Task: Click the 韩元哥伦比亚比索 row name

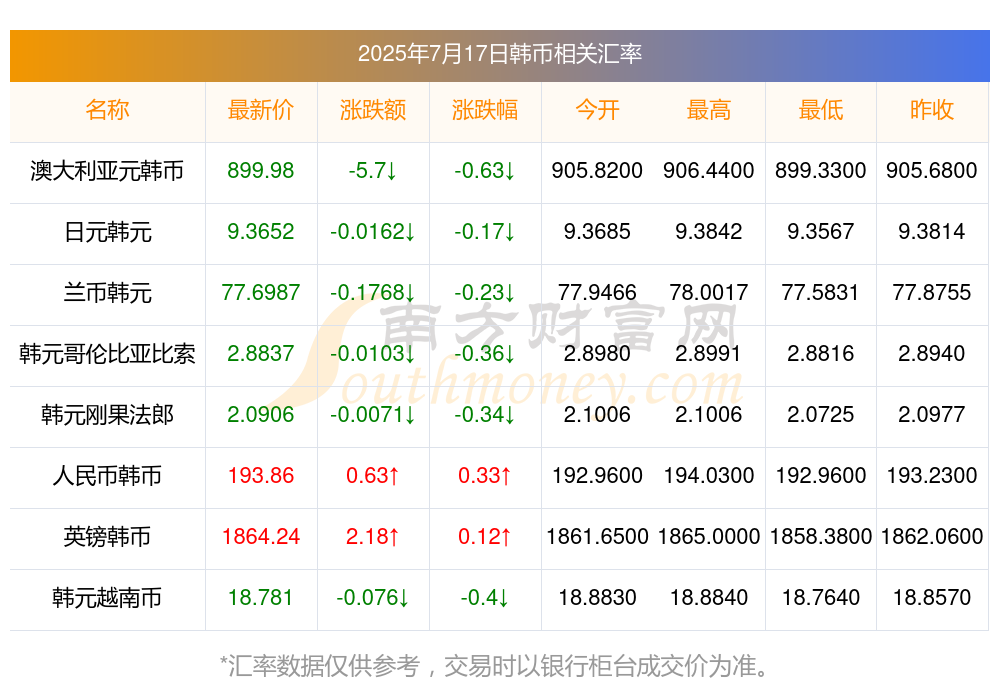Action: pyautogui.click(x=107, y=353)
